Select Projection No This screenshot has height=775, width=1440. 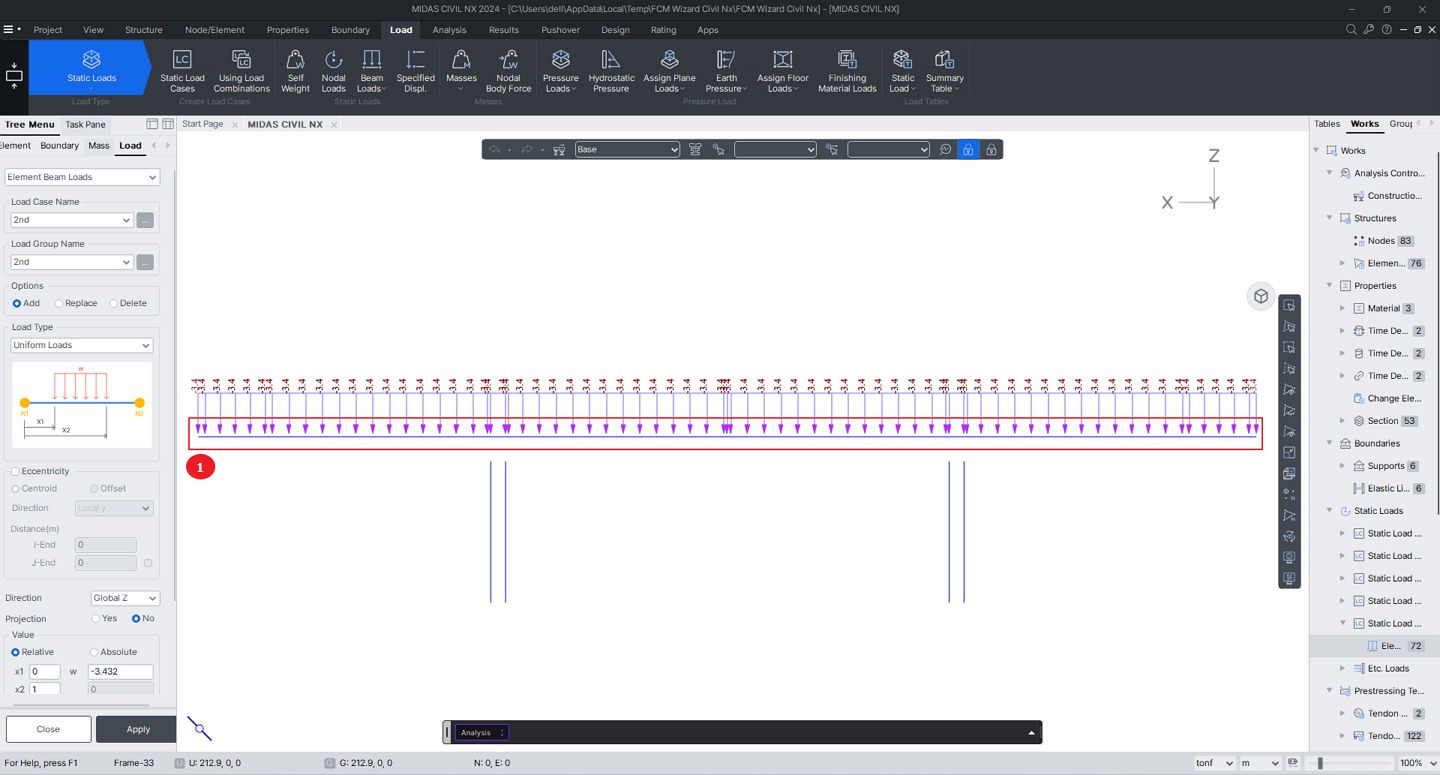click(x=136, y=618)
